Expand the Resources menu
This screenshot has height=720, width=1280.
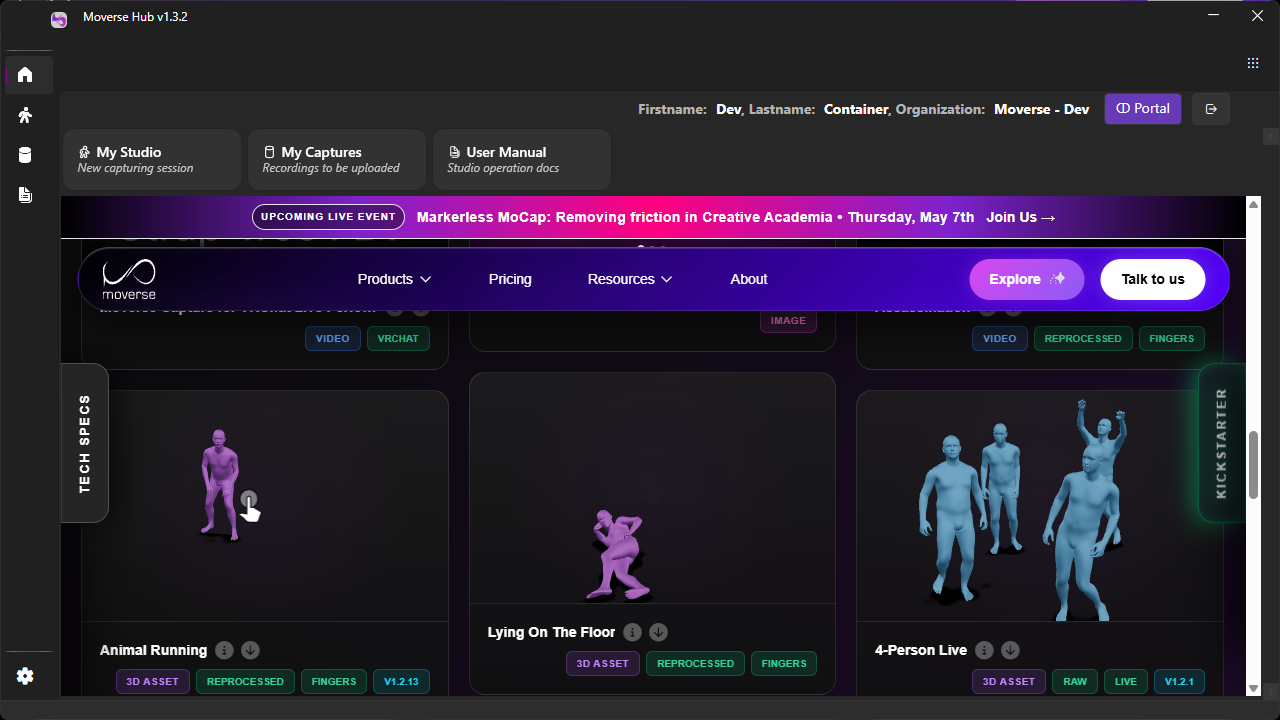(x=630, y=279)
